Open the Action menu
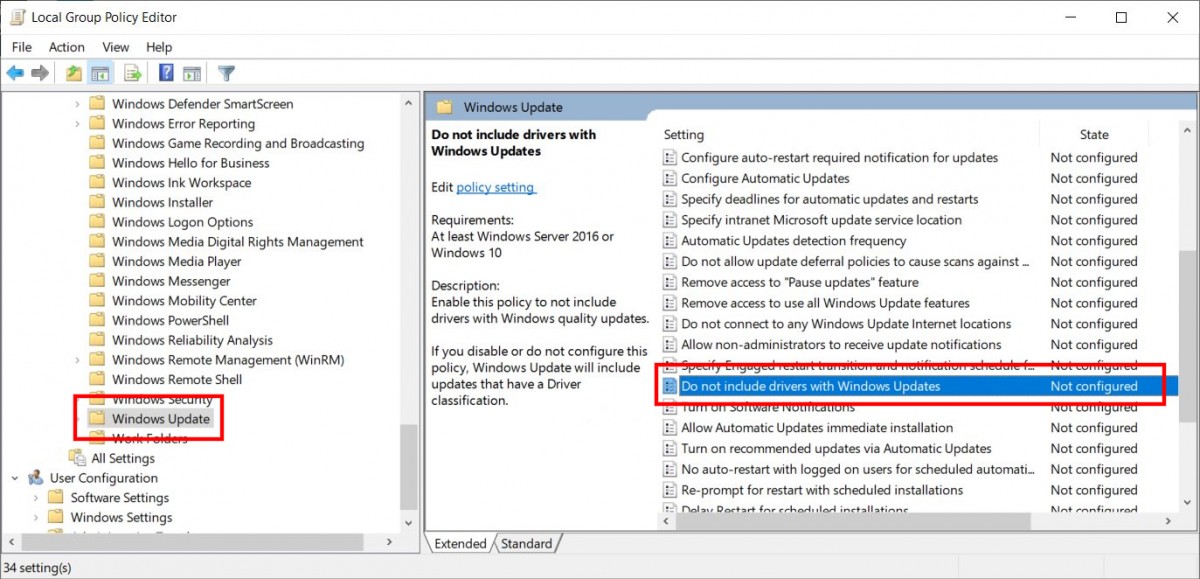The height and width of the screenshot is (579, 1200). [66, 46]
